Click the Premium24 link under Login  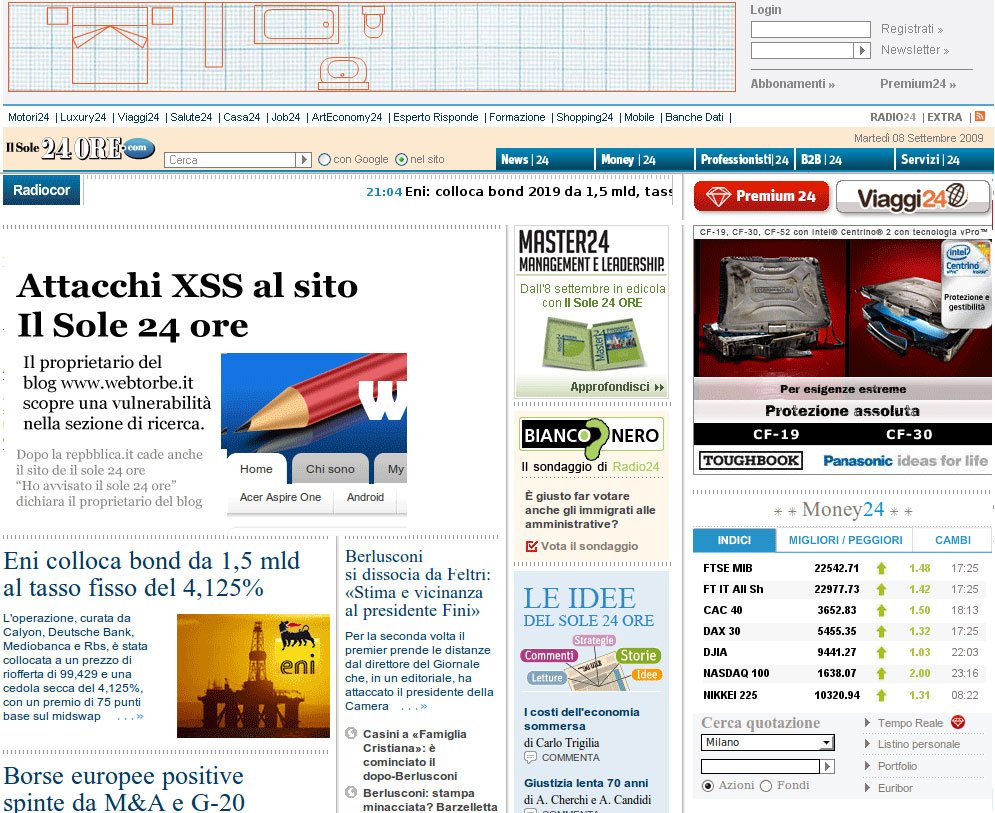click(x=918, y=84)
